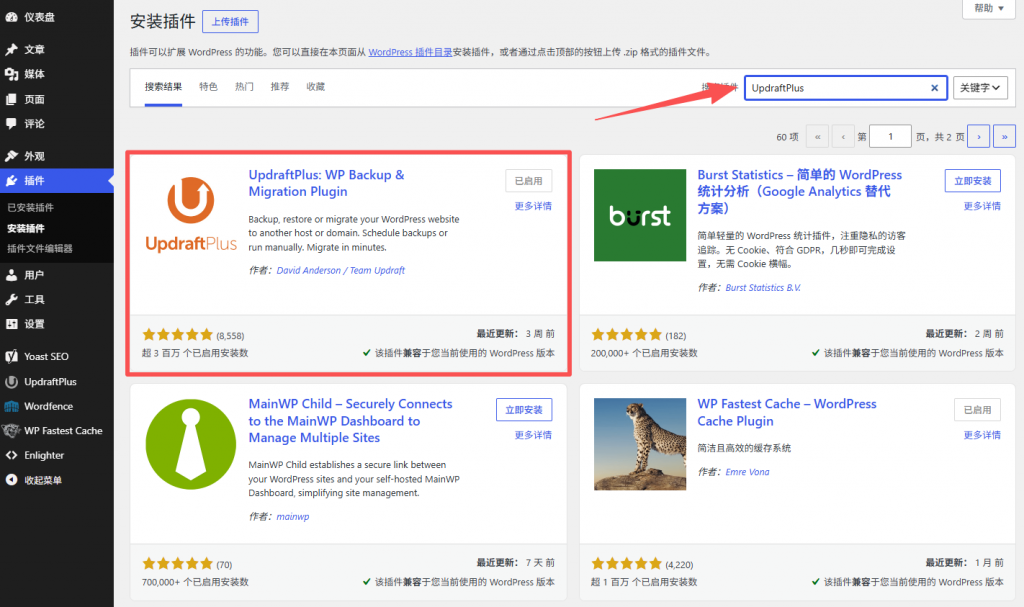Switch to the 收藏 favorites tab

(315, 87)
